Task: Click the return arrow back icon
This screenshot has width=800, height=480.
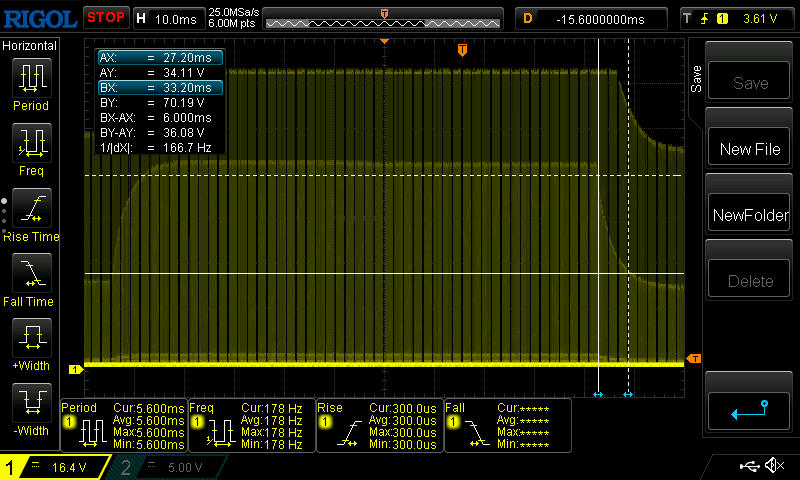Action: [750, 410]
